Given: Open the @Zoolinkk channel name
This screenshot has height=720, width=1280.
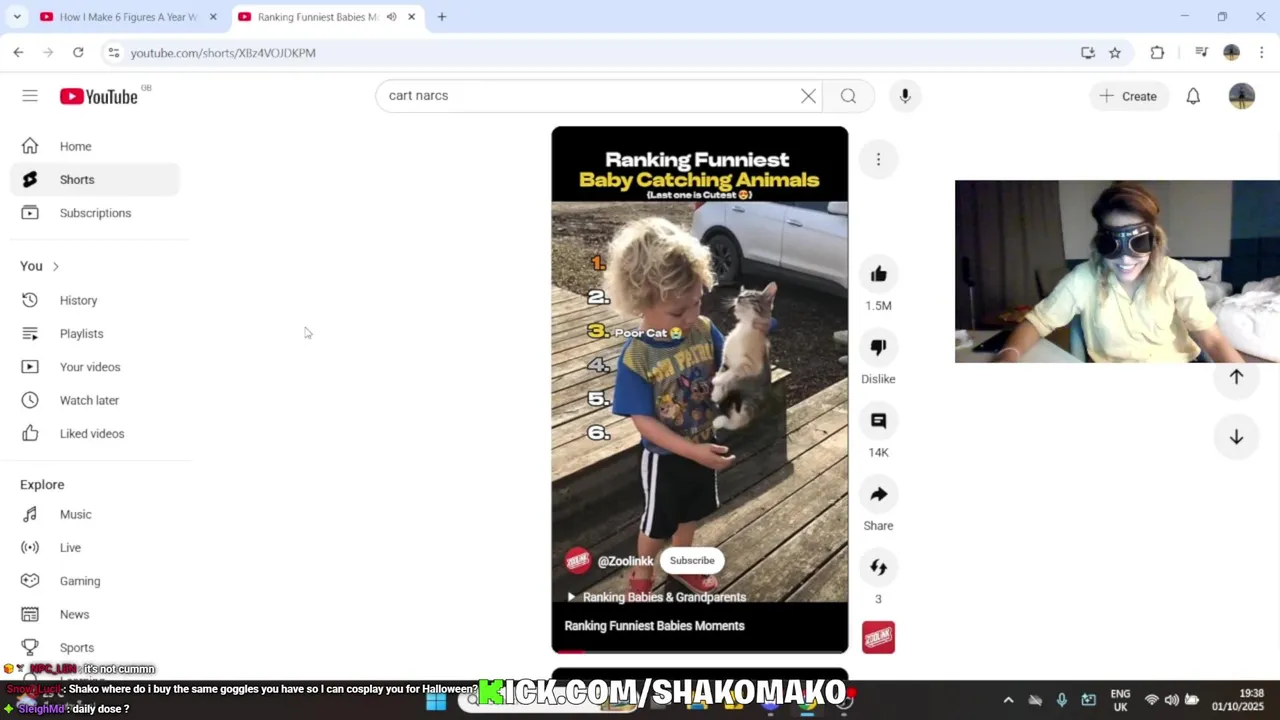Looking at the screenshot, I should click(x=625, y=561).
